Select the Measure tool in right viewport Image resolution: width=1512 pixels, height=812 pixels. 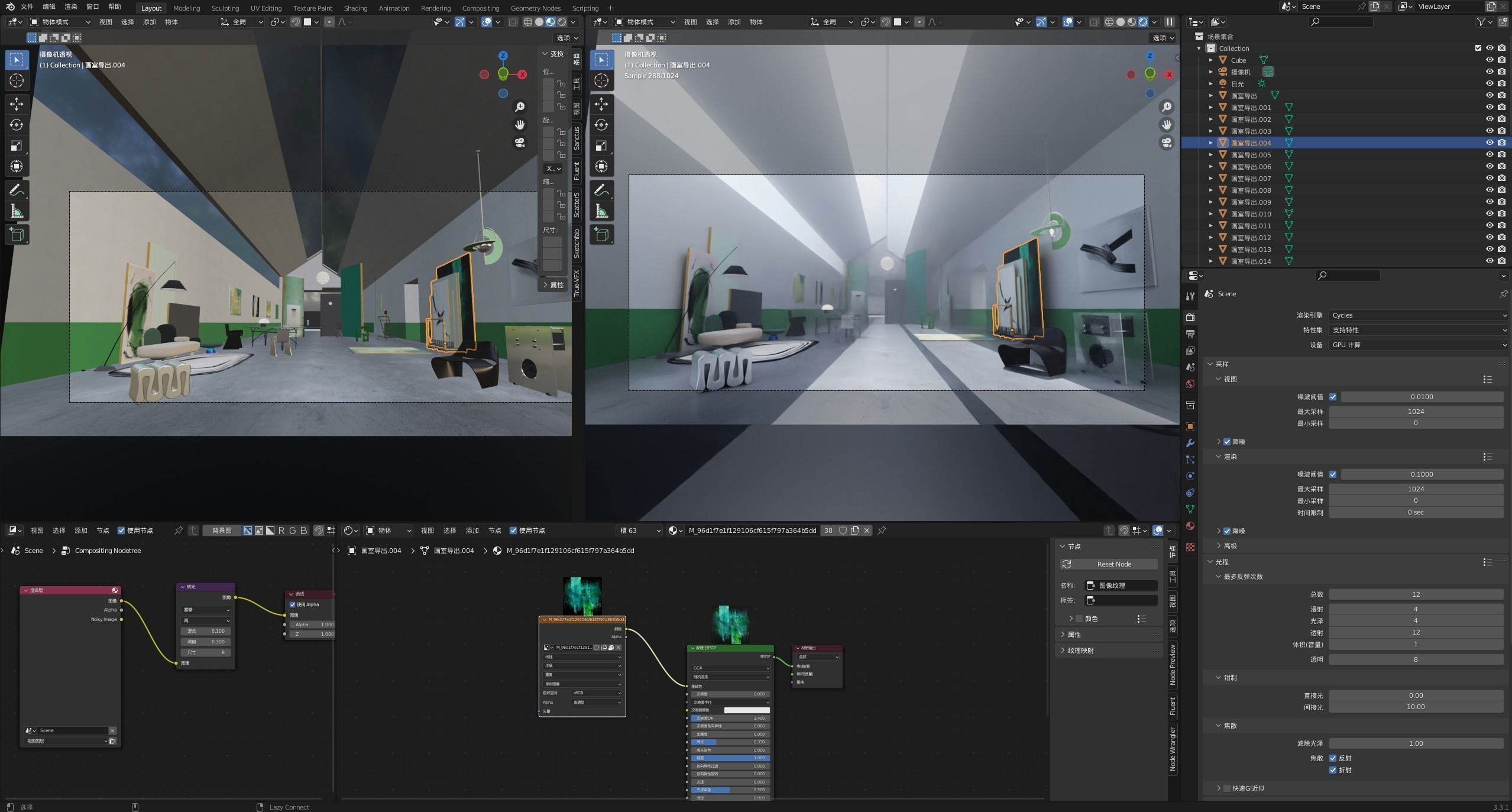[x=601, y=211]
